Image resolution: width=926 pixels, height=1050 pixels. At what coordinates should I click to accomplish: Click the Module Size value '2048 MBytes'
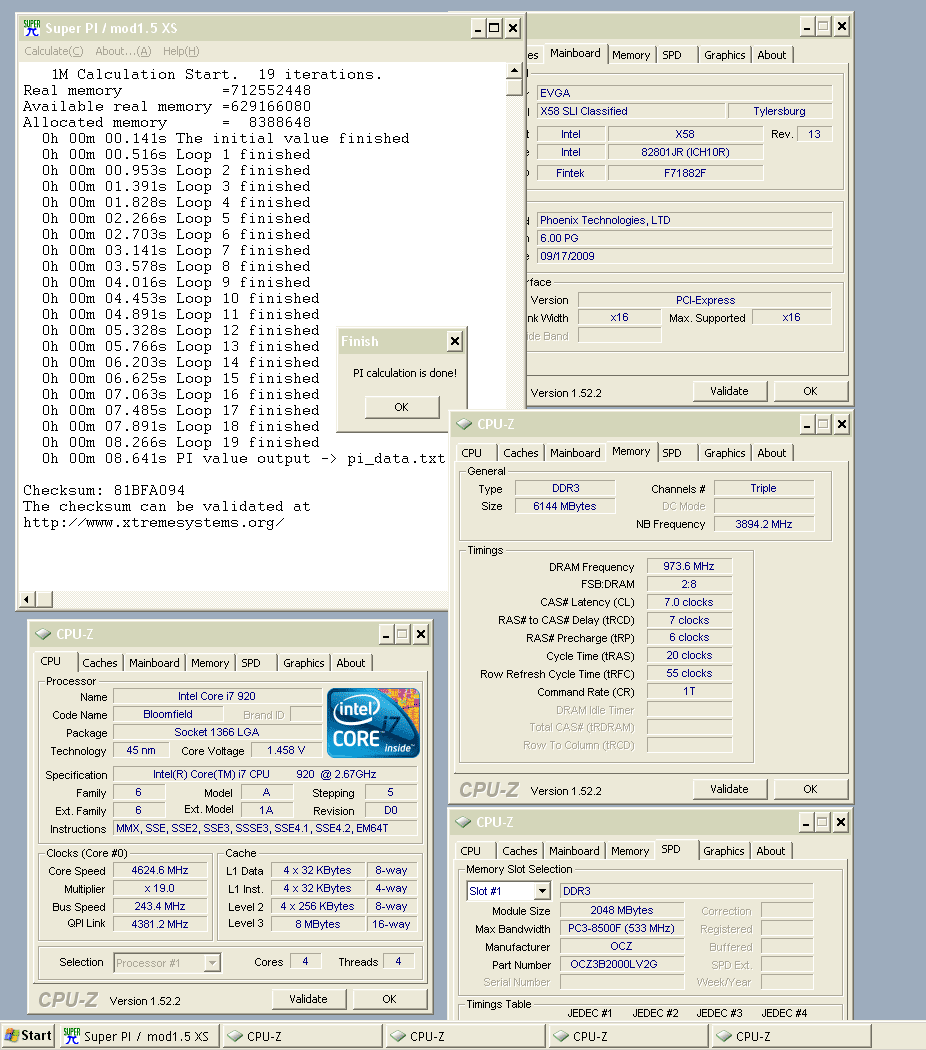pos(621,911)
